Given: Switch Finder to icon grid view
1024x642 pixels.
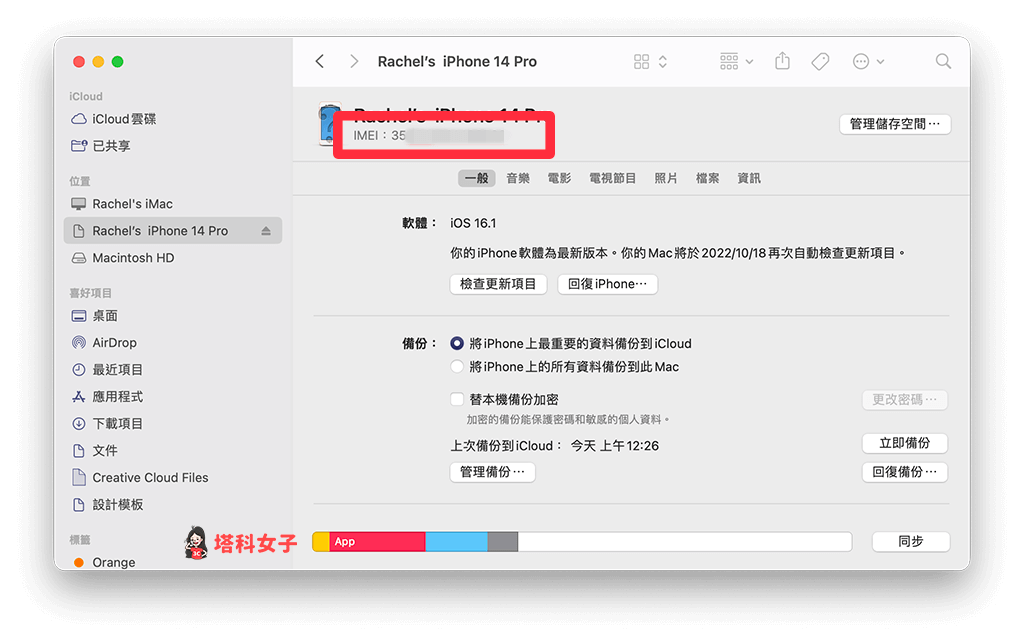Looking at the screenshot, I should [641, 61].
